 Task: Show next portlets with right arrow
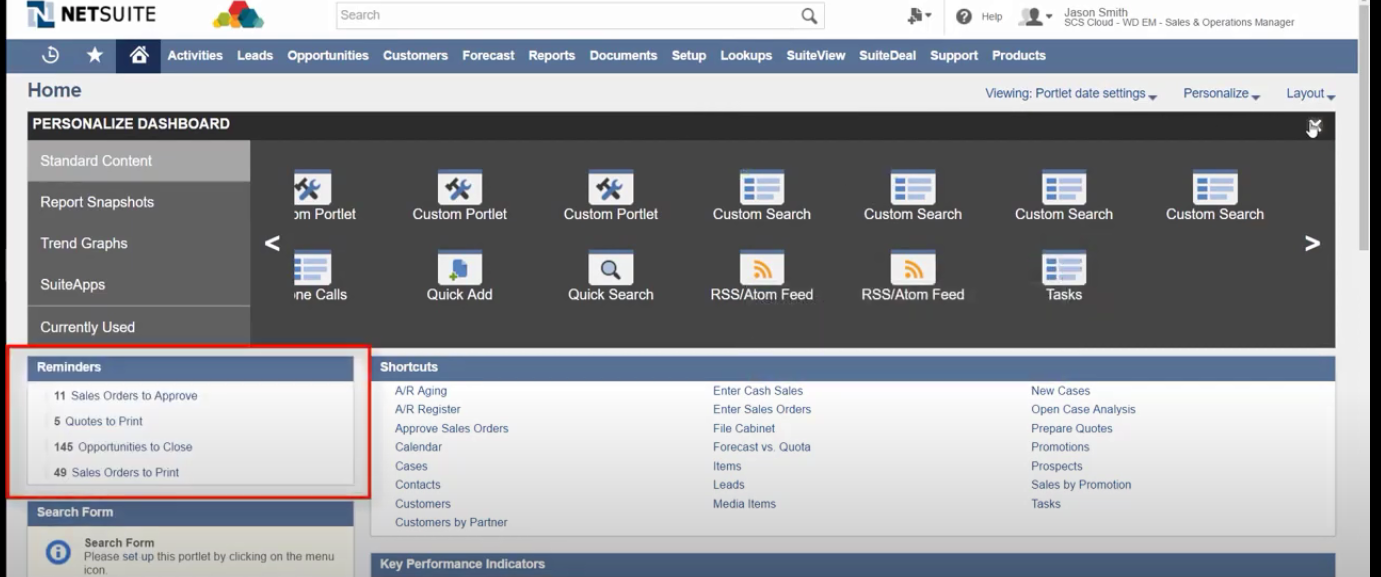click(x=1313, y=243)
